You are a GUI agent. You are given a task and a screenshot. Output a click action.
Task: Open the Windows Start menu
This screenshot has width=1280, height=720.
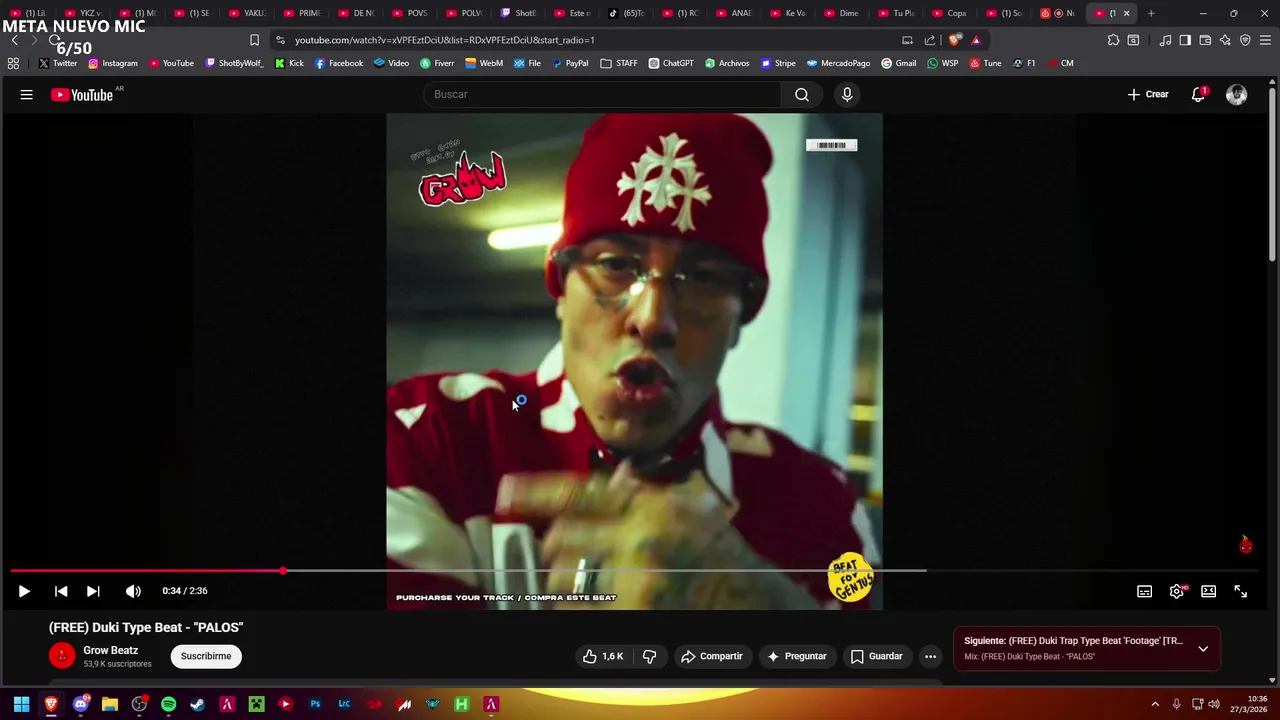click(x=21, y=704)
